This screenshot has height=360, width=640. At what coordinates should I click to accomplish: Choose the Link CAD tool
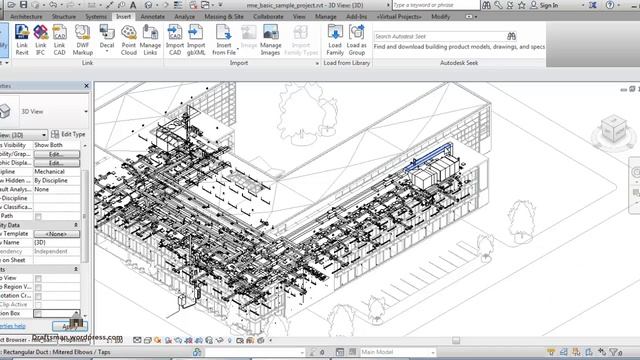(x=60, y=40)
